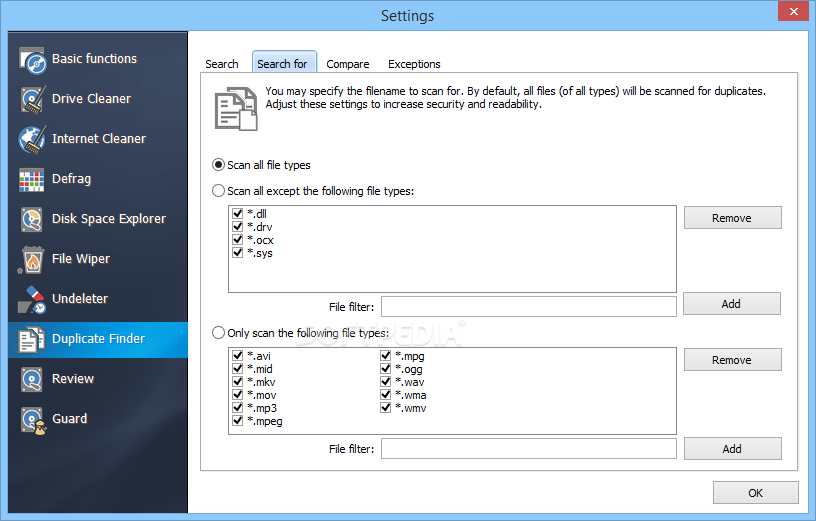Go to Internet Cleaner settings
This screenshot has width=816, height=521.
tap(99, 139)
